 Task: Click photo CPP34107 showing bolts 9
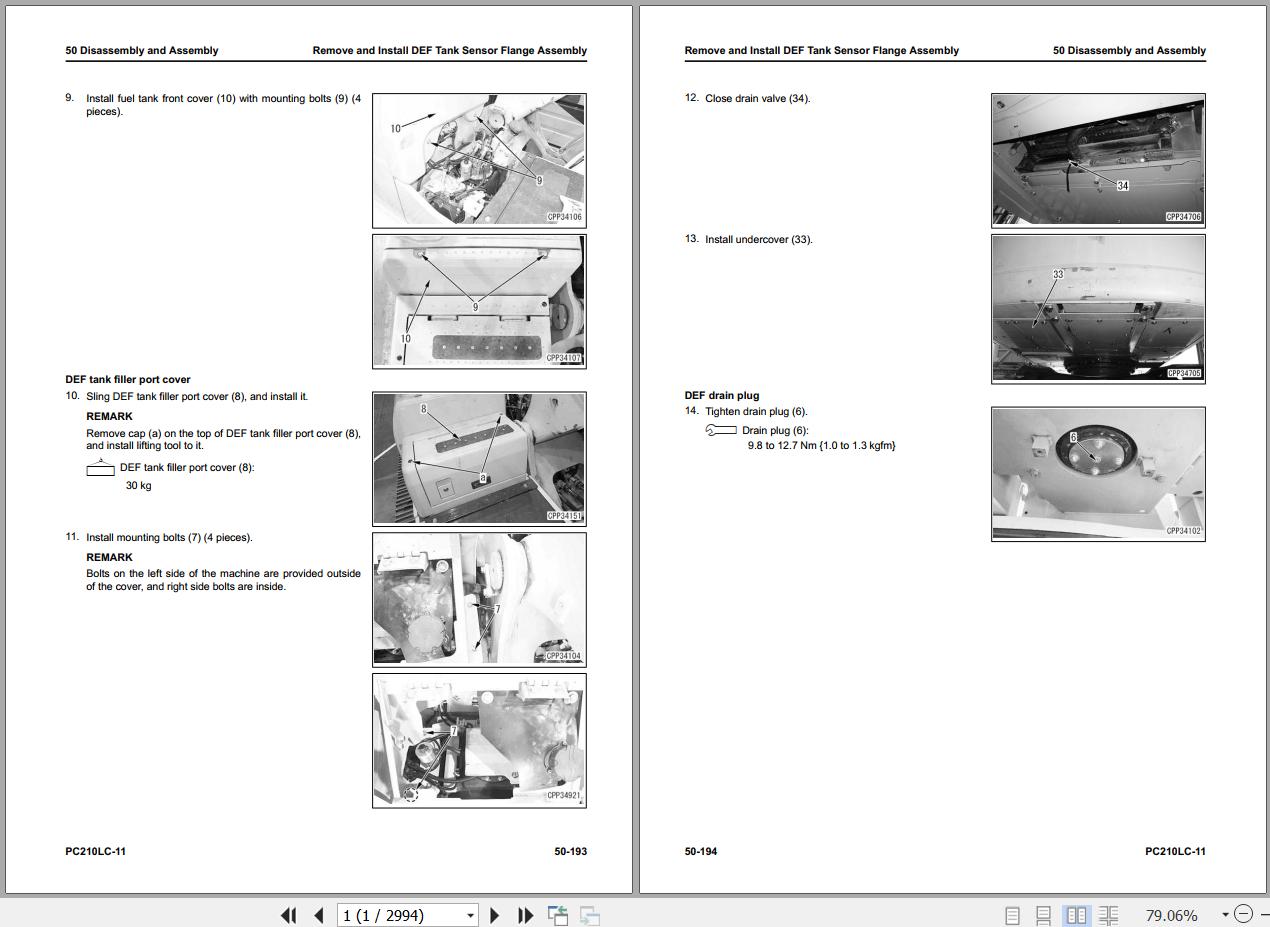tap(479, 301)
